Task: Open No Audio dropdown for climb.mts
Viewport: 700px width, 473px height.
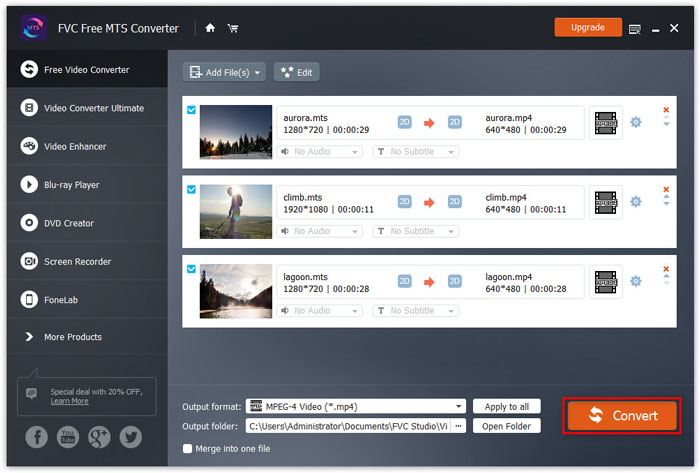Action: click(x=320, y=231)
